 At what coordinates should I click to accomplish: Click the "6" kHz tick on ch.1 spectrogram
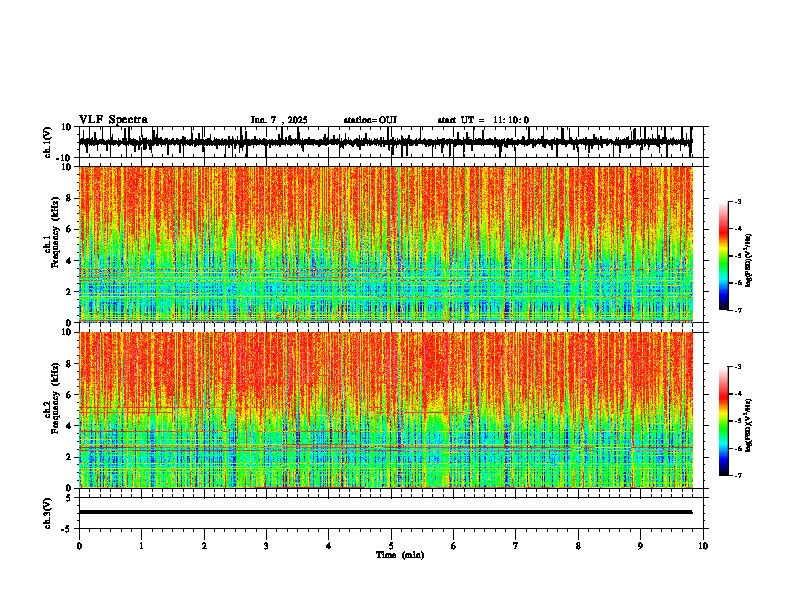(x=70, y=230)
